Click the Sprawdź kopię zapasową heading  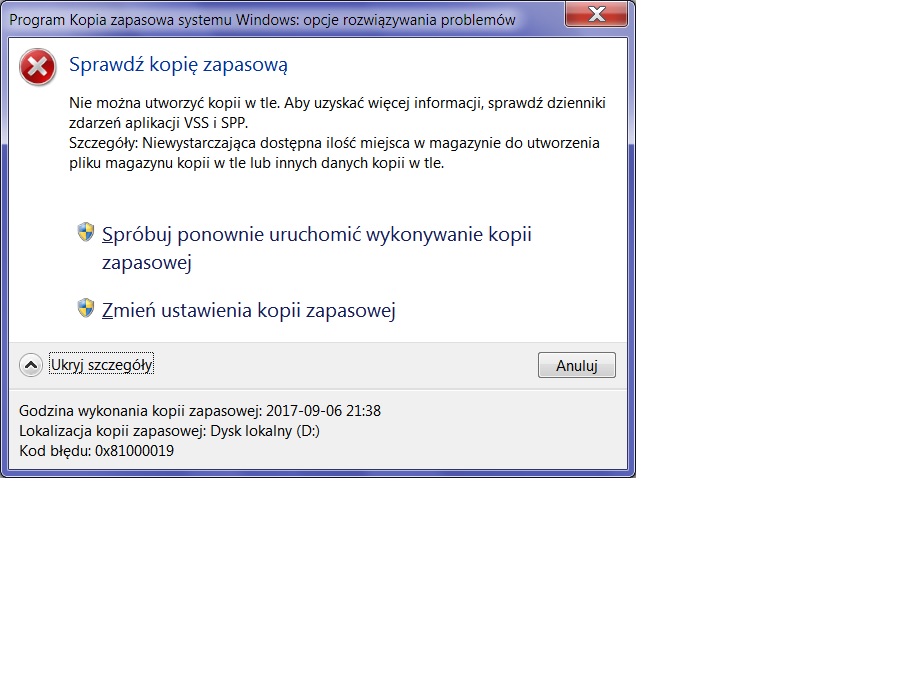[179, 64]
